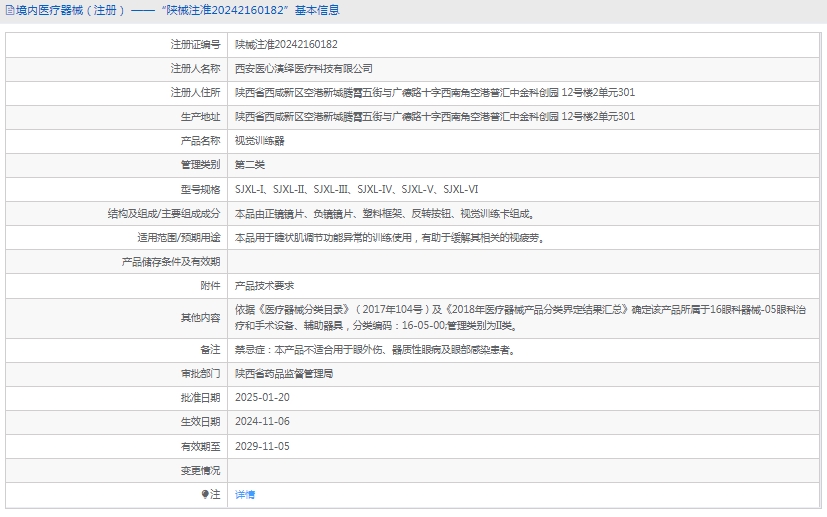Click the model specification SJXL-I list
The image size is (827, 517).
pyautogui.click(x=356, y=189)
